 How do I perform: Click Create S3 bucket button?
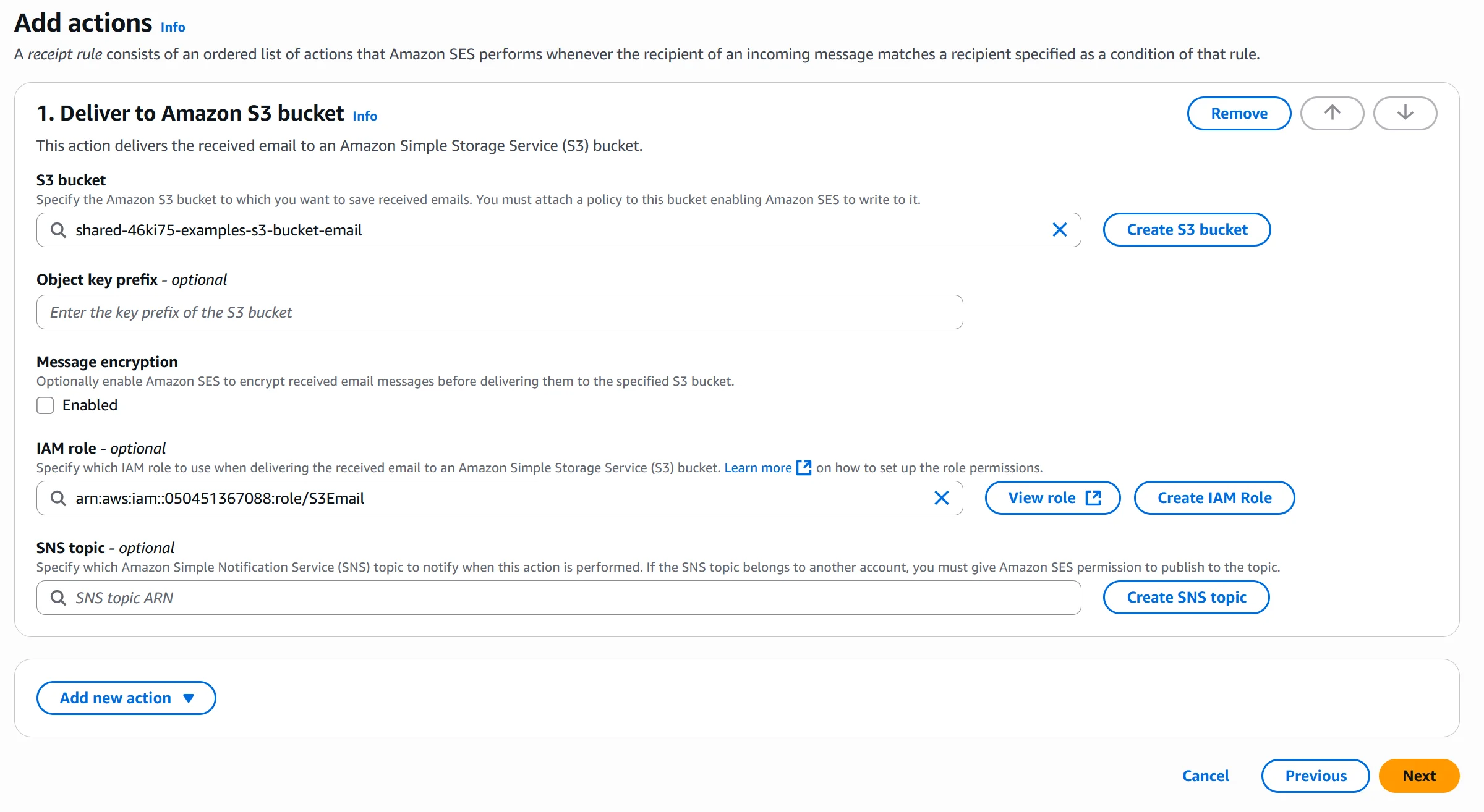pos(1187,230)
